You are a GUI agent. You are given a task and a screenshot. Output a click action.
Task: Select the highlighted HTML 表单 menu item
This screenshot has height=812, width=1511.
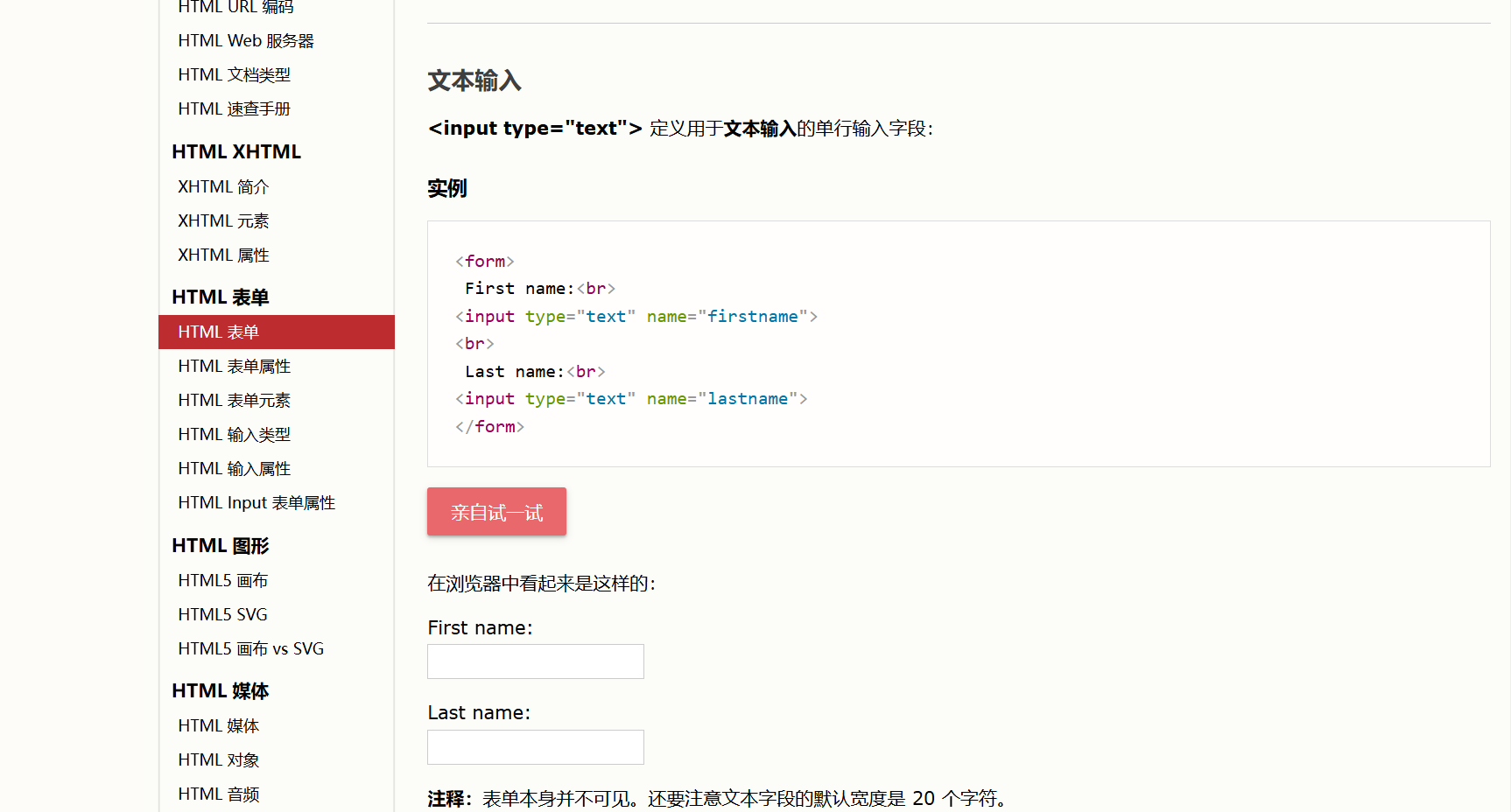[x=277, y=332]
